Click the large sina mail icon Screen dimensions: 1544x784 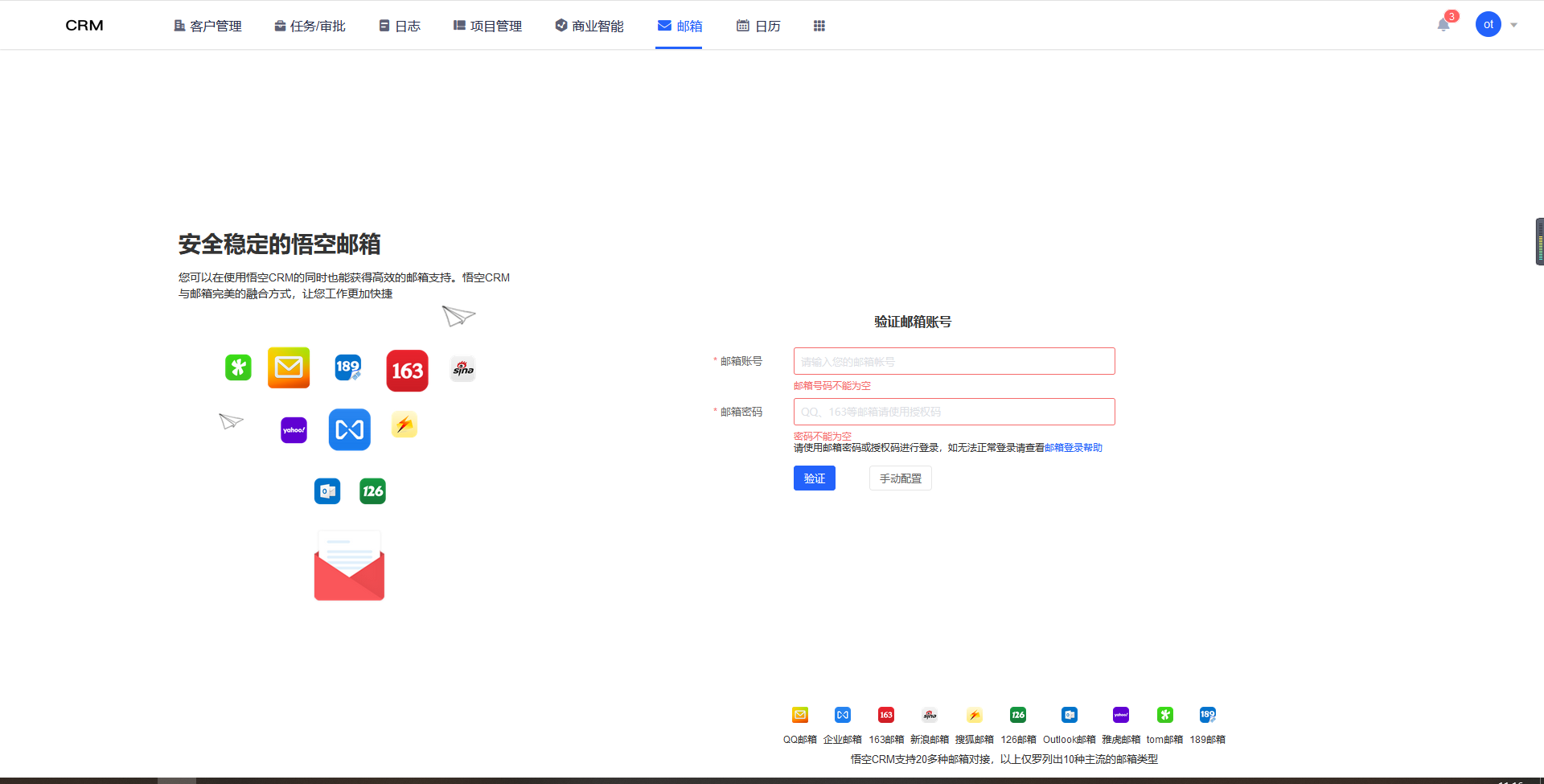pyautogui.click(x=463, y=369)
